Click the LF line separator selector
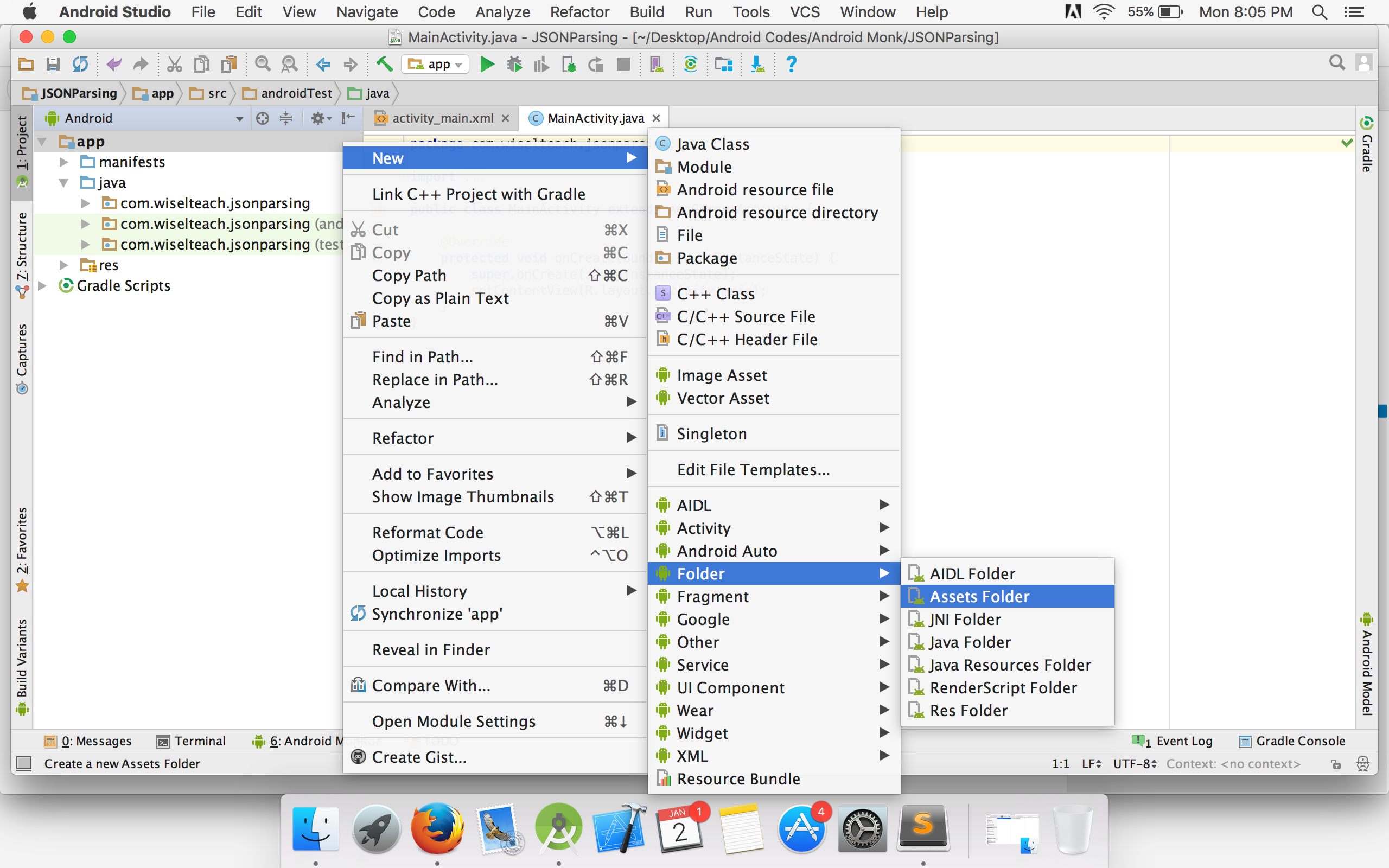Screen dimensions: 1389x868 (1091, 764)
